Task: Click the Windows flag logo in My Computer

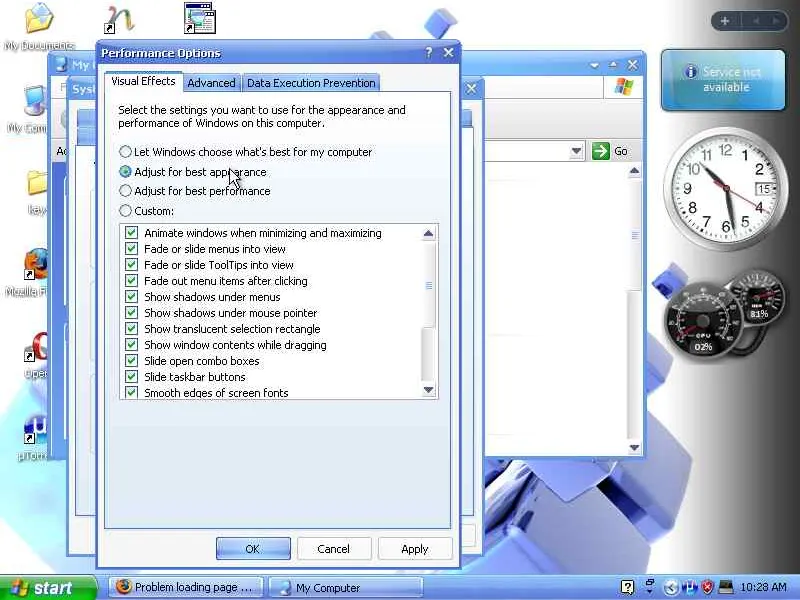Action: pyautogui.click(x=623, y=86)
